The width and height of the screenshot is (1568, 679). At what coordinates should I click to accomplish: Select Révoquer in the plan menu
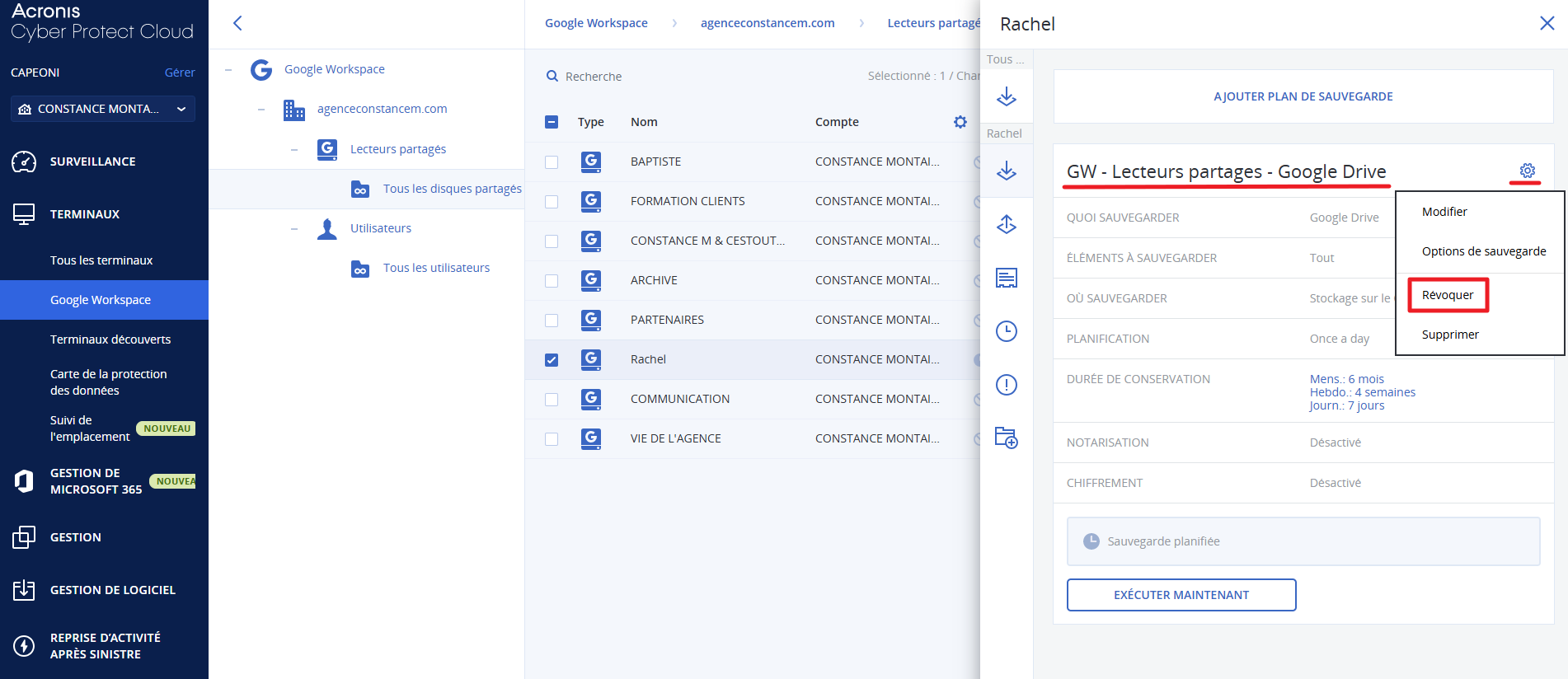coord(1448,295)
